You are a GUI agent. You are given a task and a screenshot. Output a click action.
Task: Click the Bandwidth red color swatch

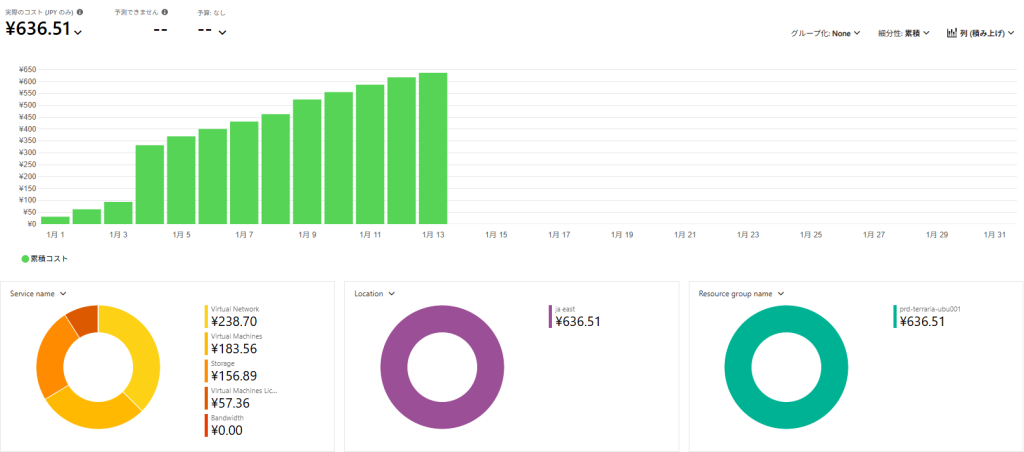pos(206,425)
